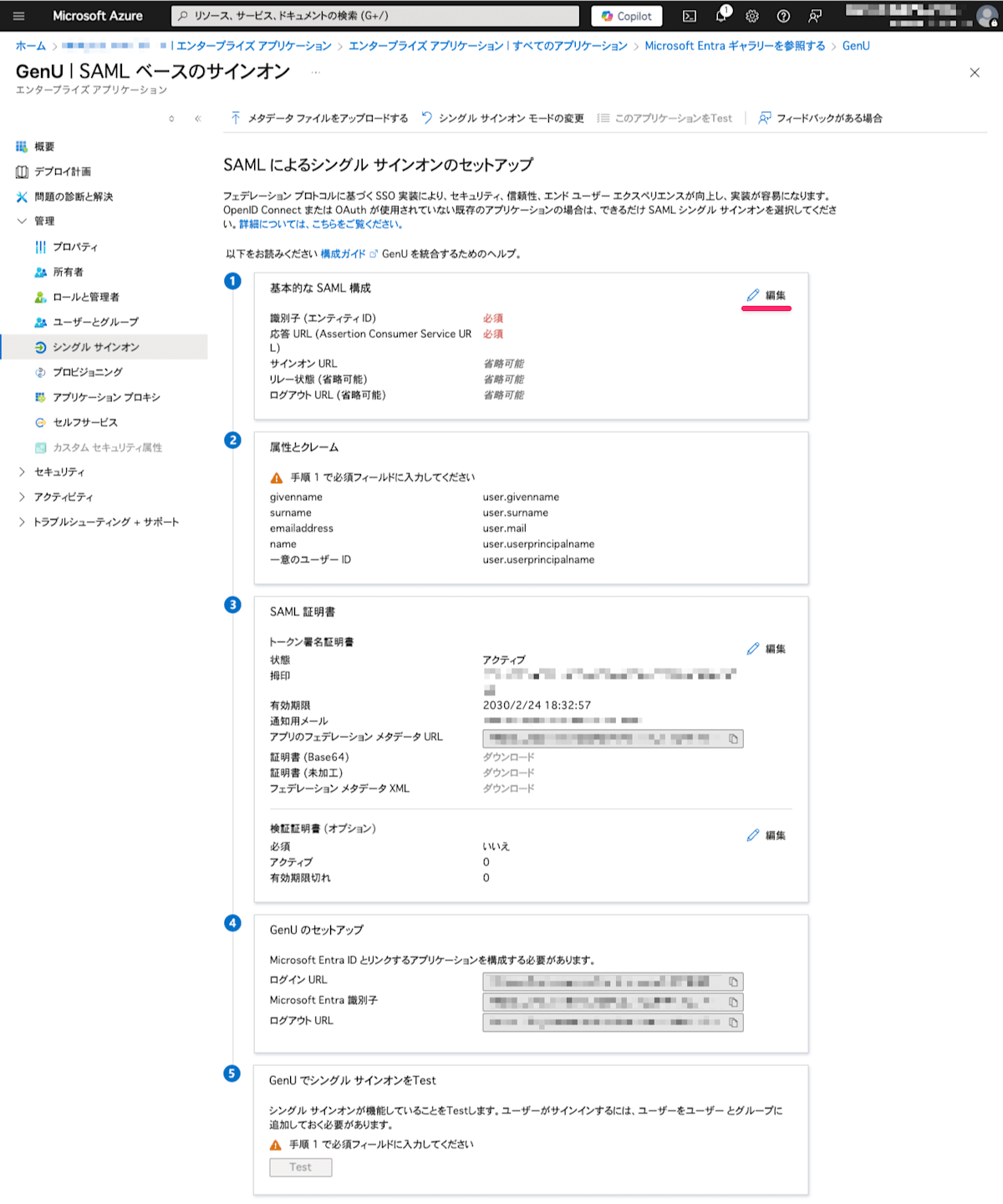Download 証明書 (Base64)
1003x1204 pixels.
(508, 757)
